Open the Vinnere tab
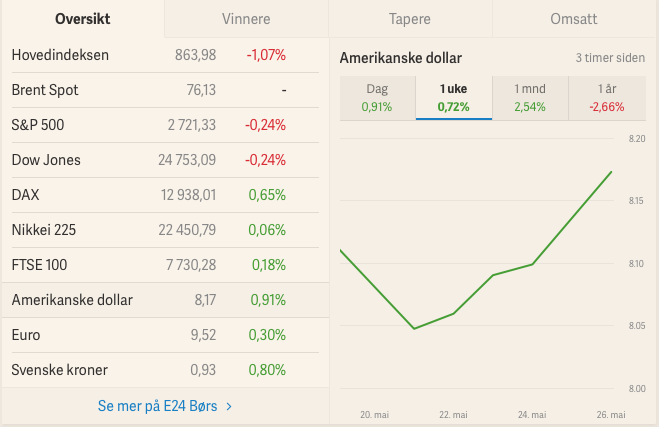Image resolution: width=659 pixels, height=427 pixels. [x=246, y=19]
